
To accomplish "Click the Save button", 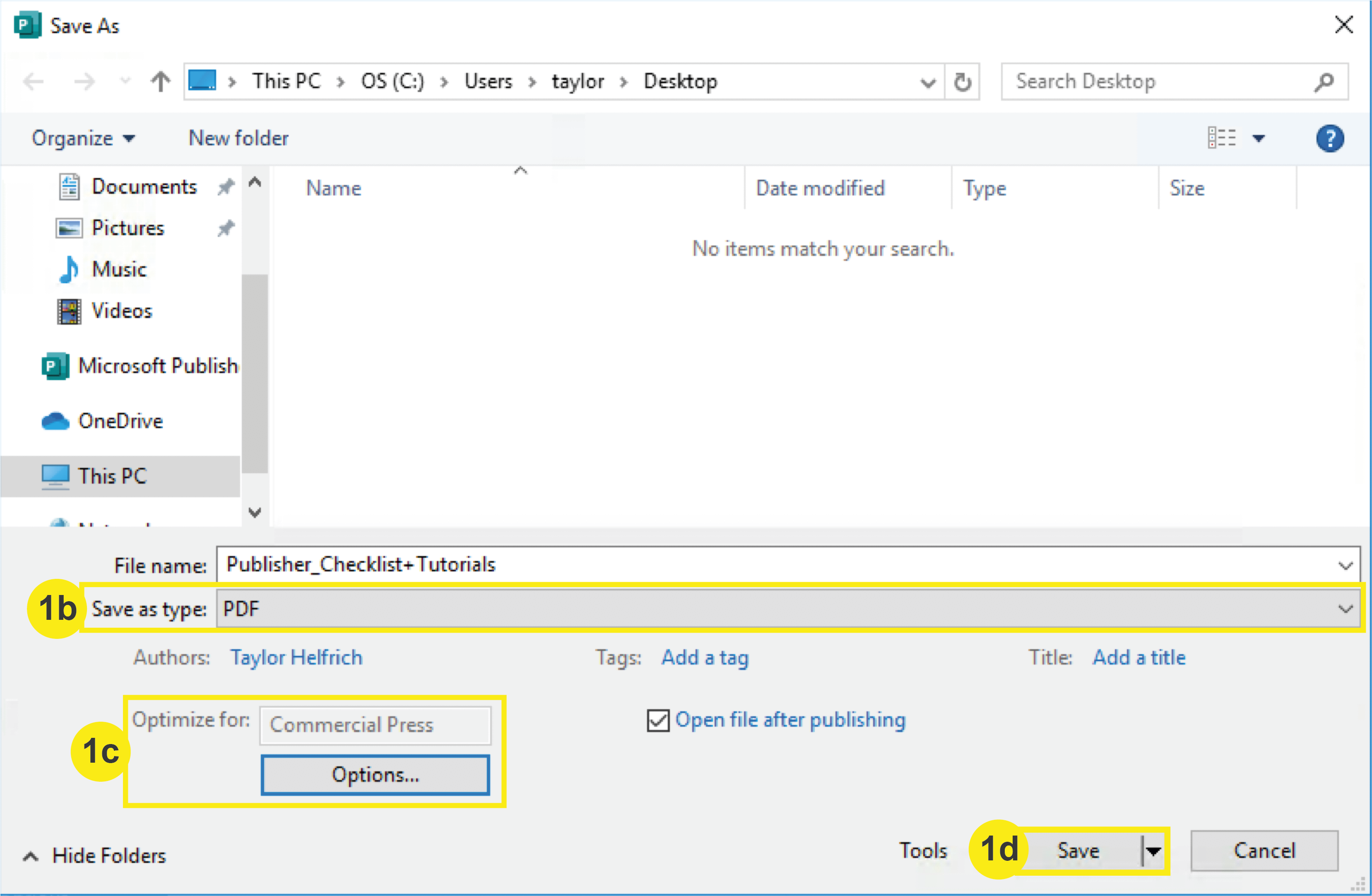I will coord(1078,851).
